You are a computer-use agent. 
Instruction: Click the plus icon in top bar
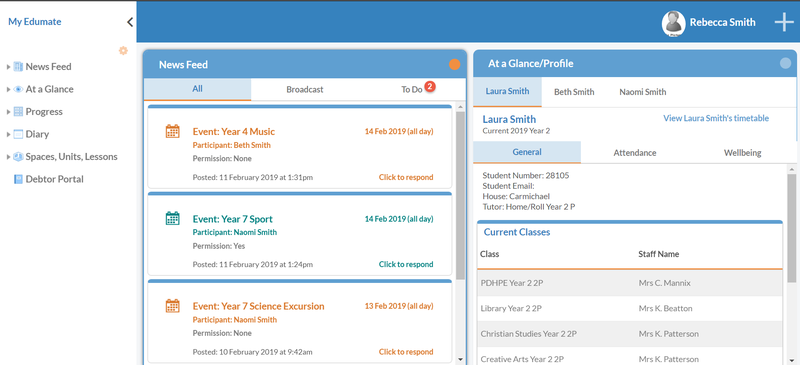point(784,22)
